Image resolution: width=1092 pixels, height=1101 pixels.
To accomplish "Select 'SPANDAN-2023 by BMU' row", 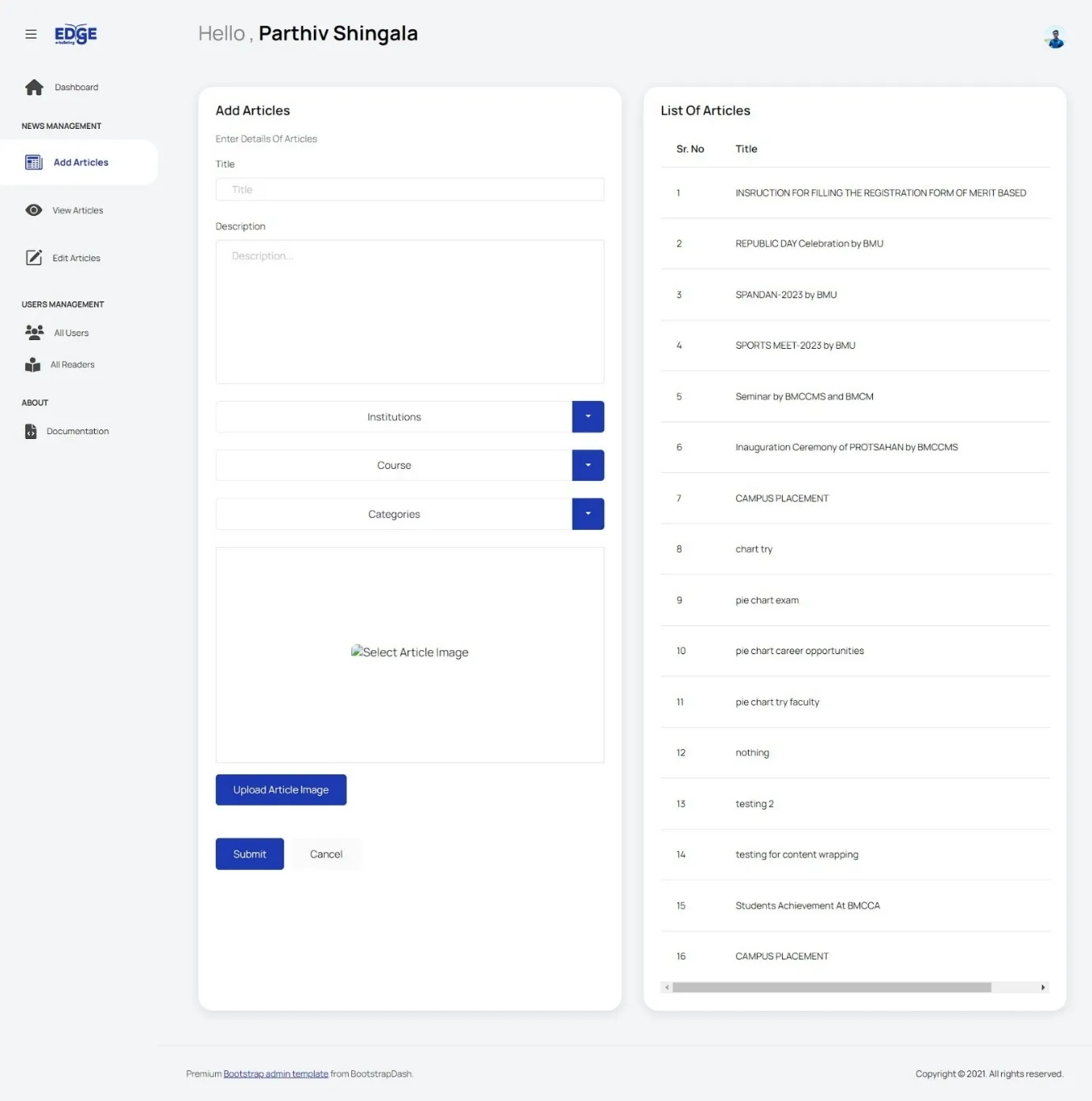I will coord(855,294).
